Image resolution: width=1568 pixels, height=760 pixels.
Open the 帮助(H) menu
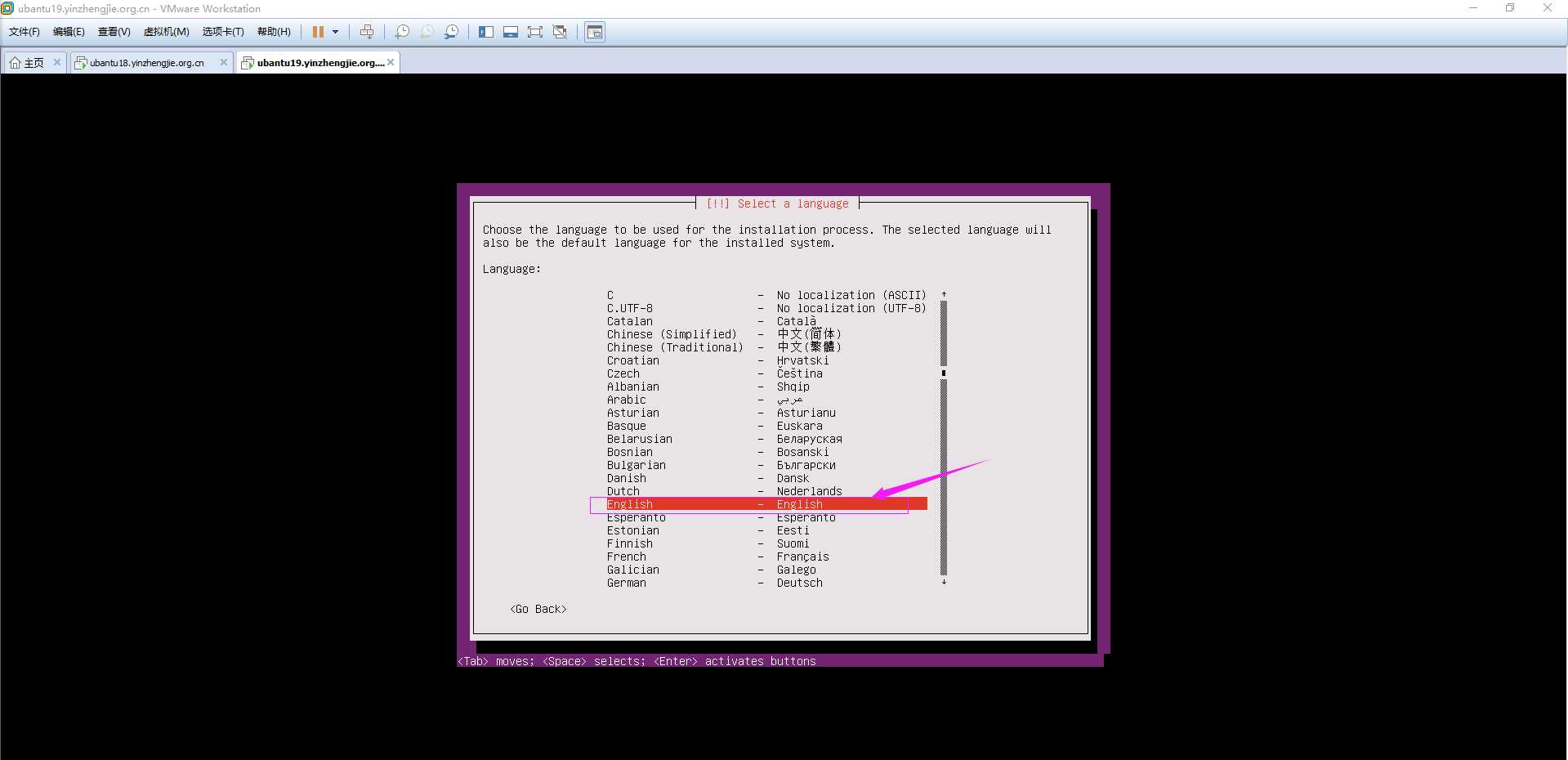click(274, 32)
